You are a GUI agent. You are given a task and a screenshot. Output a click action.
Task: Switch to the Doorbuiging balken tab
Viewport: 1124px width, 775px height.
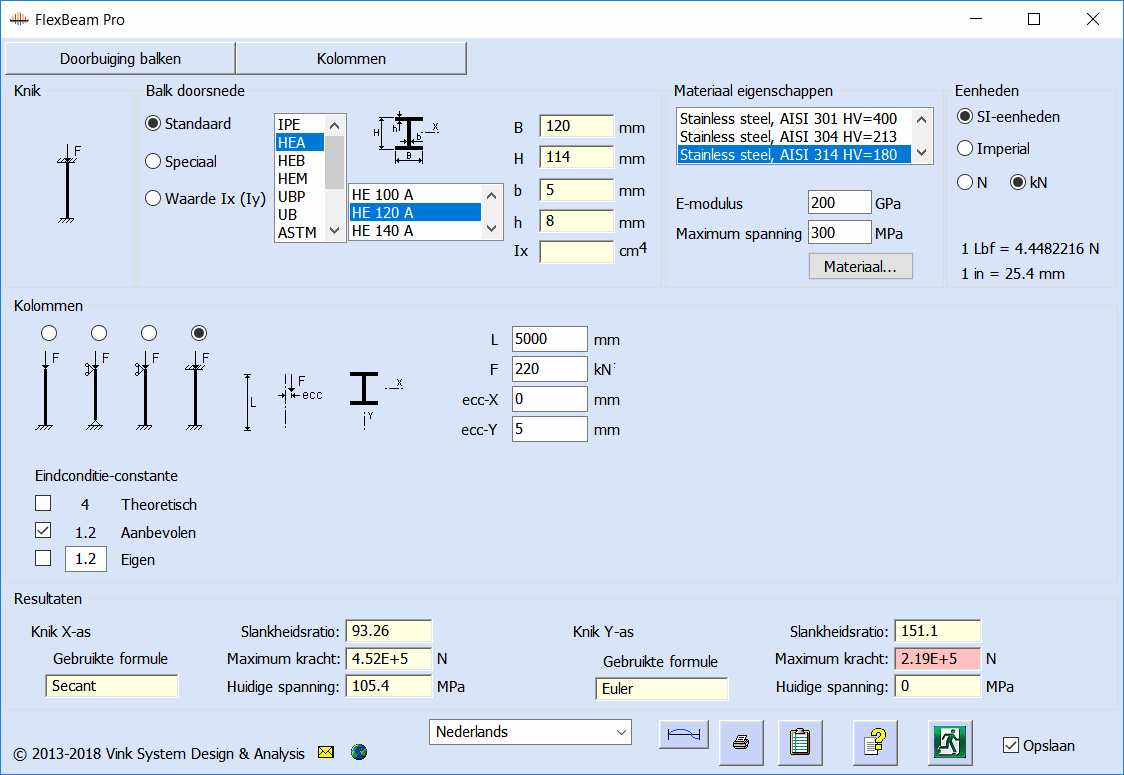tap(120, 59)
